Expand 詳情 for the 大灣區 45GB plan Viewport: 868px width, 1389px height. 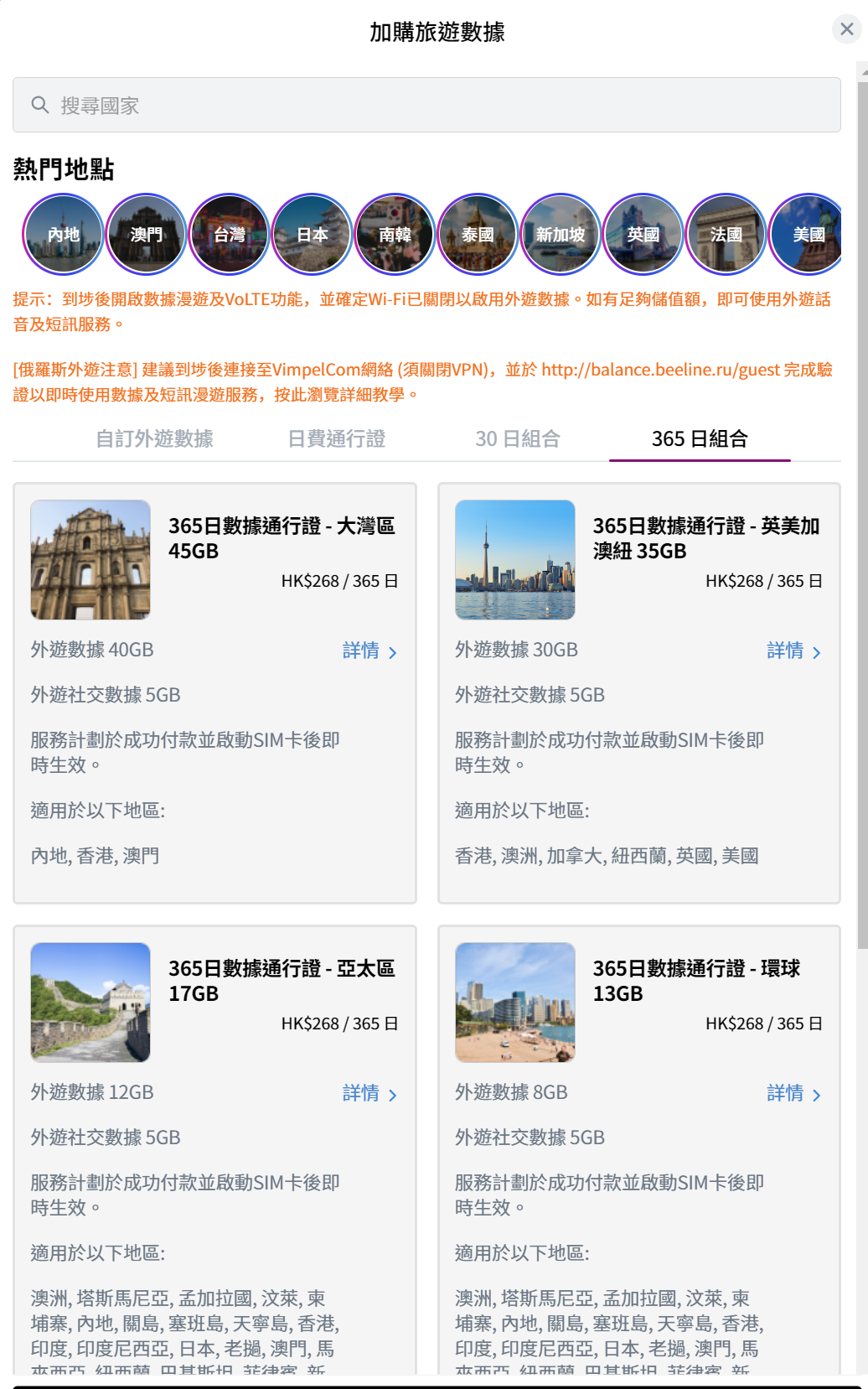pos(369,650)
